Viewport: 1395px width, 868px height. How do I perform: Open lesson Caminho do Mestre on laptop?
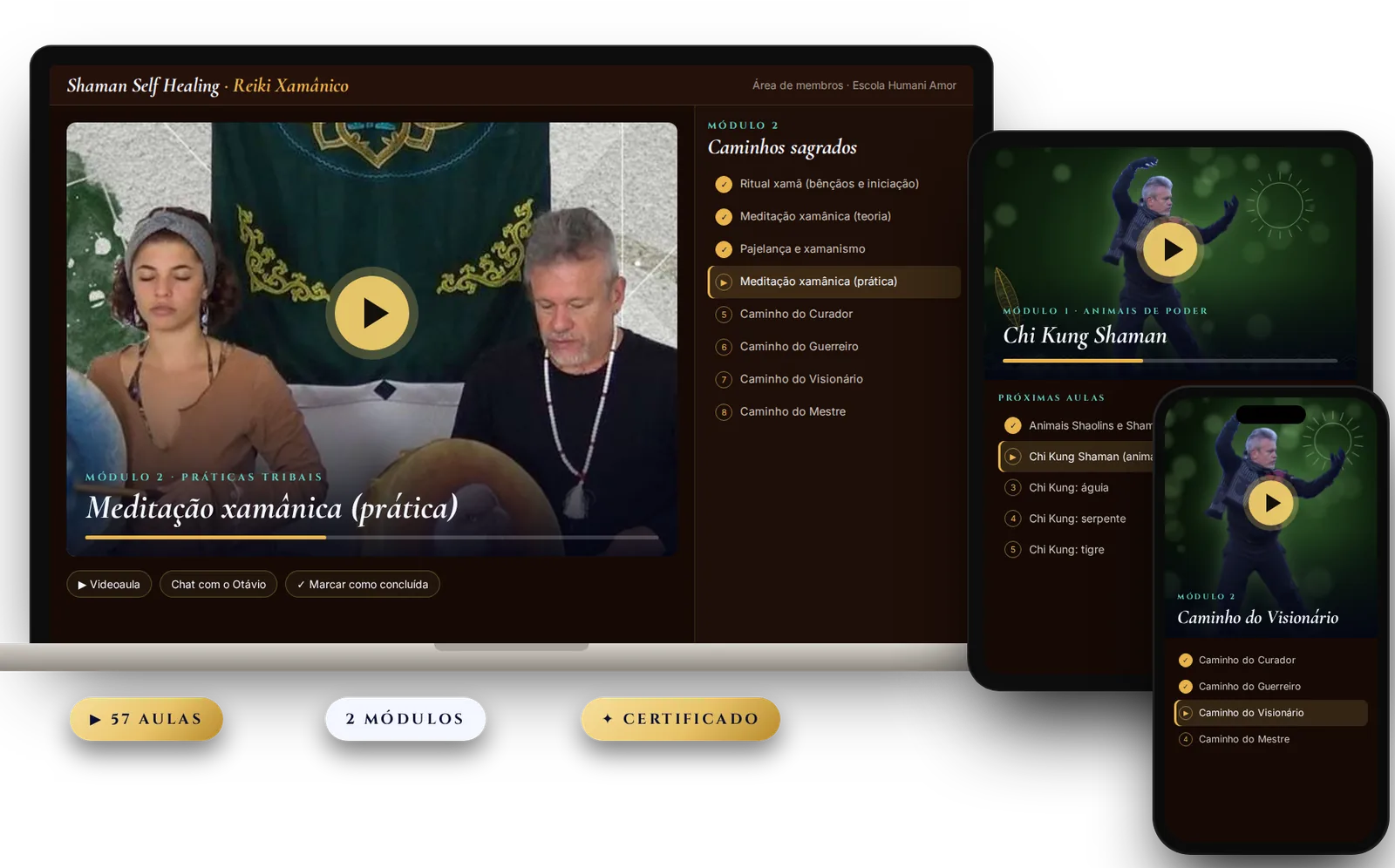[834, 411]
